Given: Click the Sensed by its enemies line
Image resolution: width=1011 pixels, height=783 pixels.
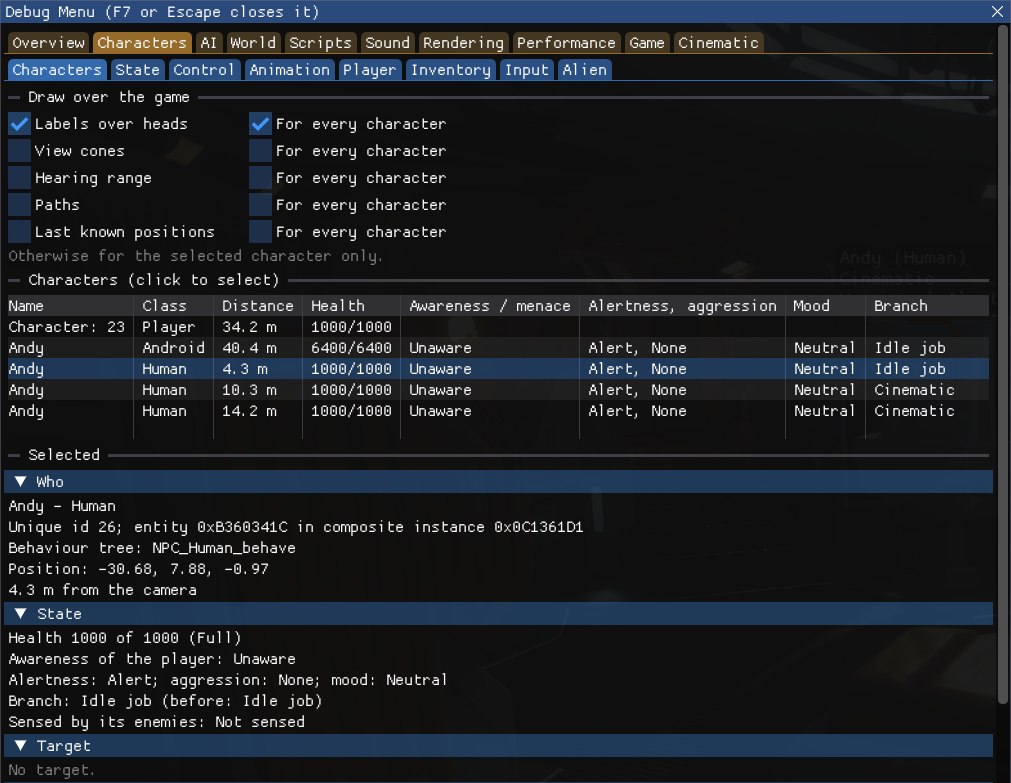Looking at the screenshot, I should (156, 722).
